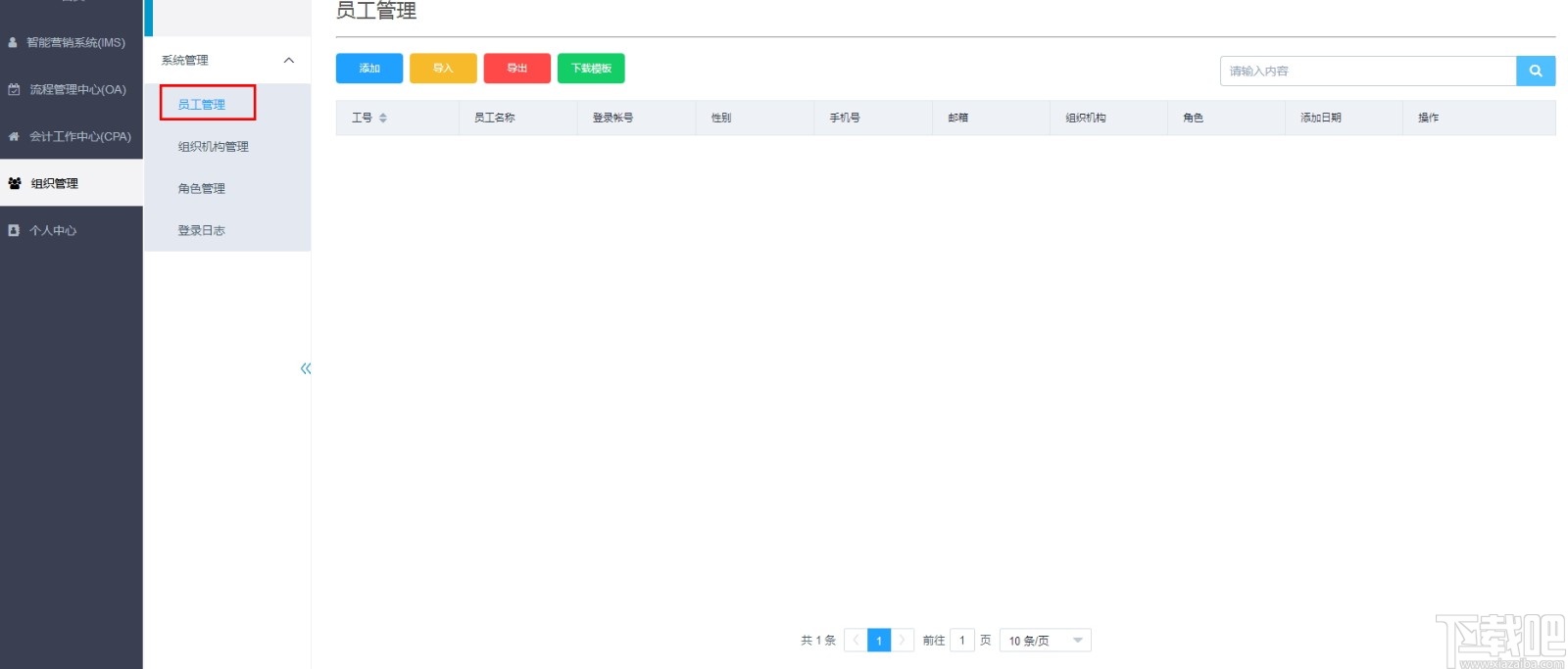Image resolution: width=1568 pixels, height=669 pixels.
Task: Sort by 工号 column arrows
Action: point(383,118)
